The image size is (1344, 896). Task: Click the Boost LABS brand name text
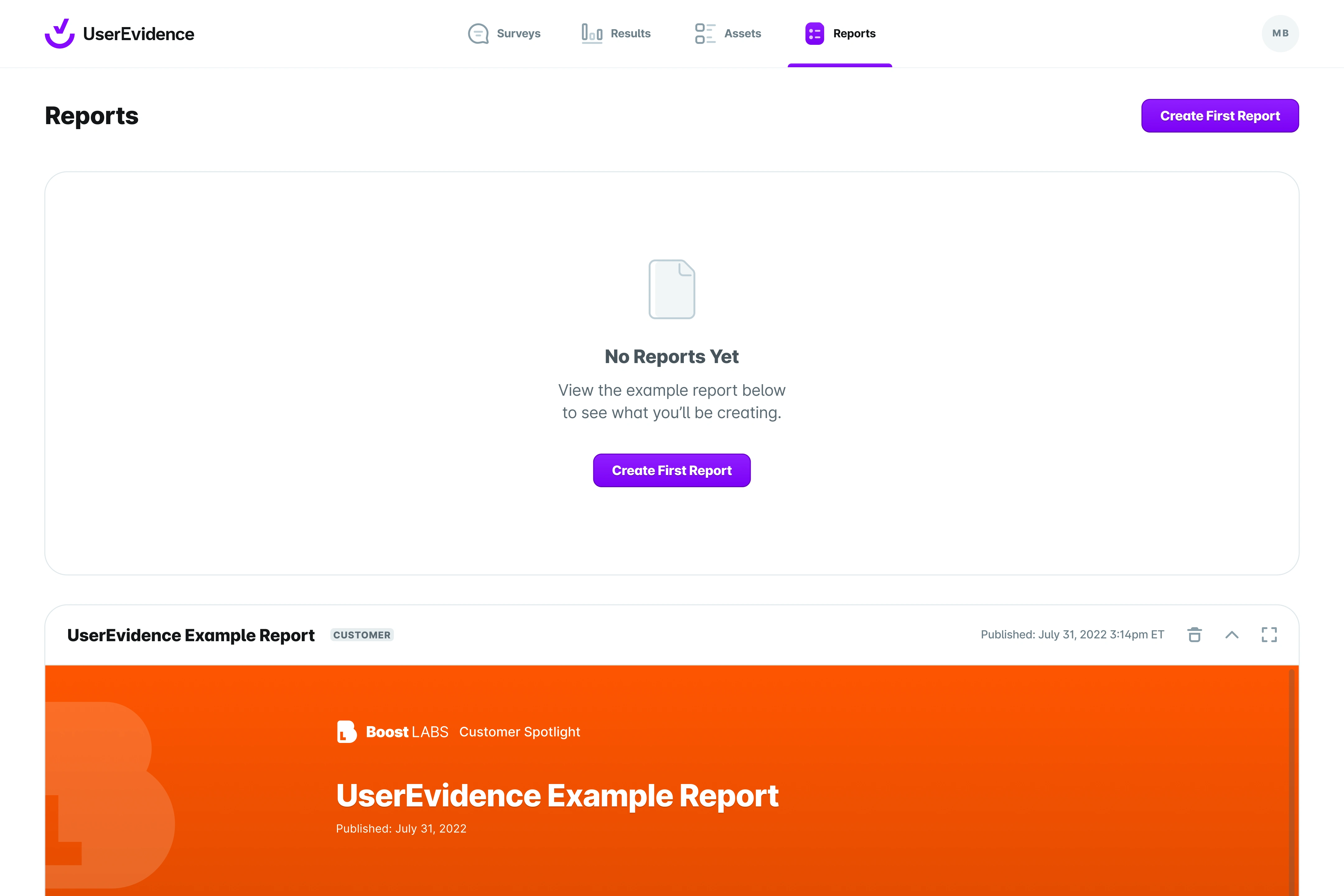coord(407,732)
